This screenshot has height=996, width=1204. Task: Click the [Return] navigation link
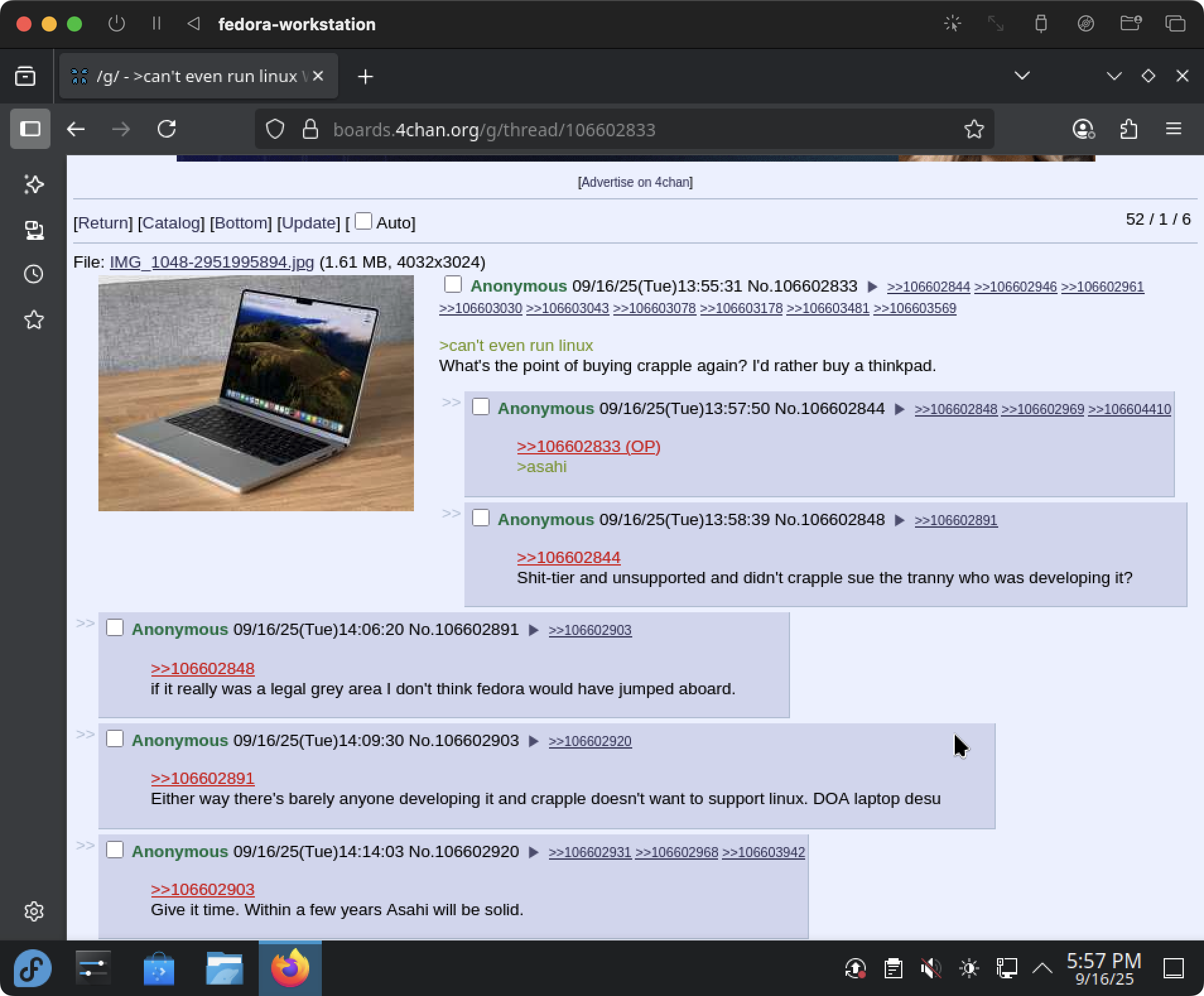(103, 223)
